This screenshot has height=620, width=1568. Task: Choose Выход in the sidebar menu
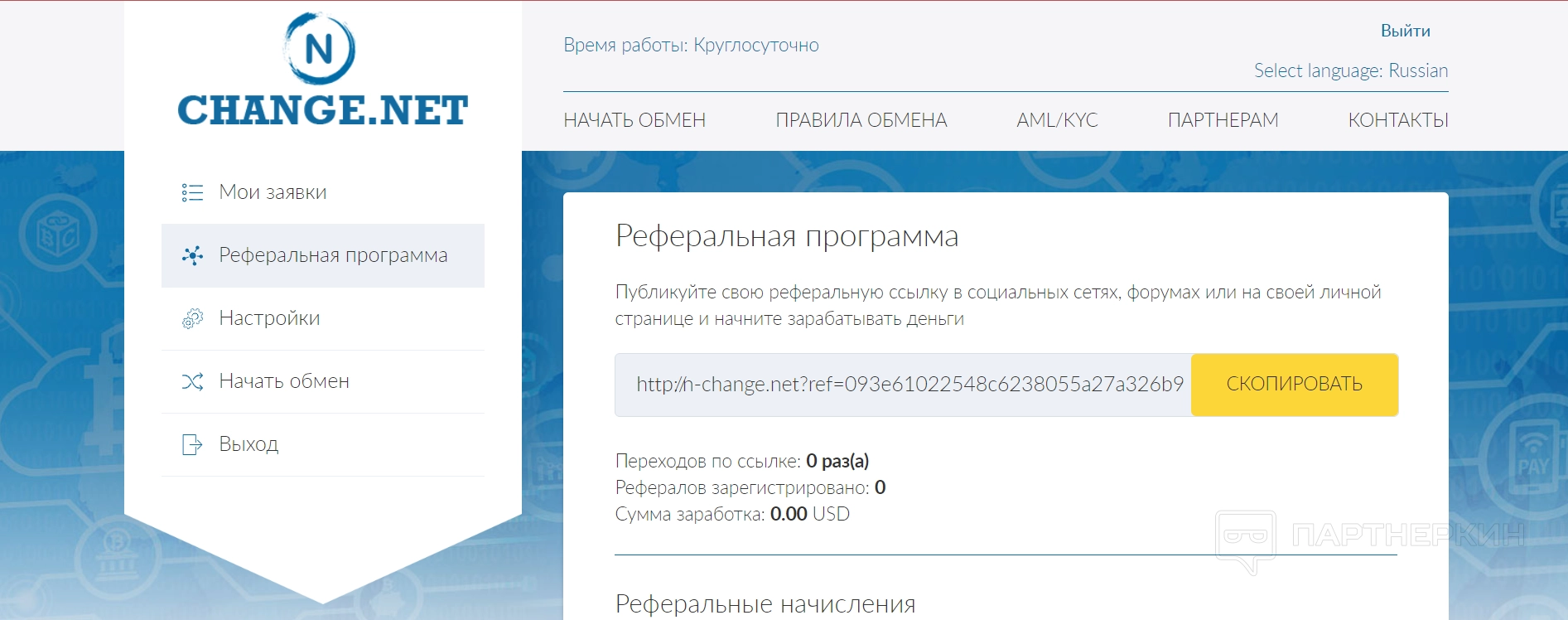[x=323, y=444]
